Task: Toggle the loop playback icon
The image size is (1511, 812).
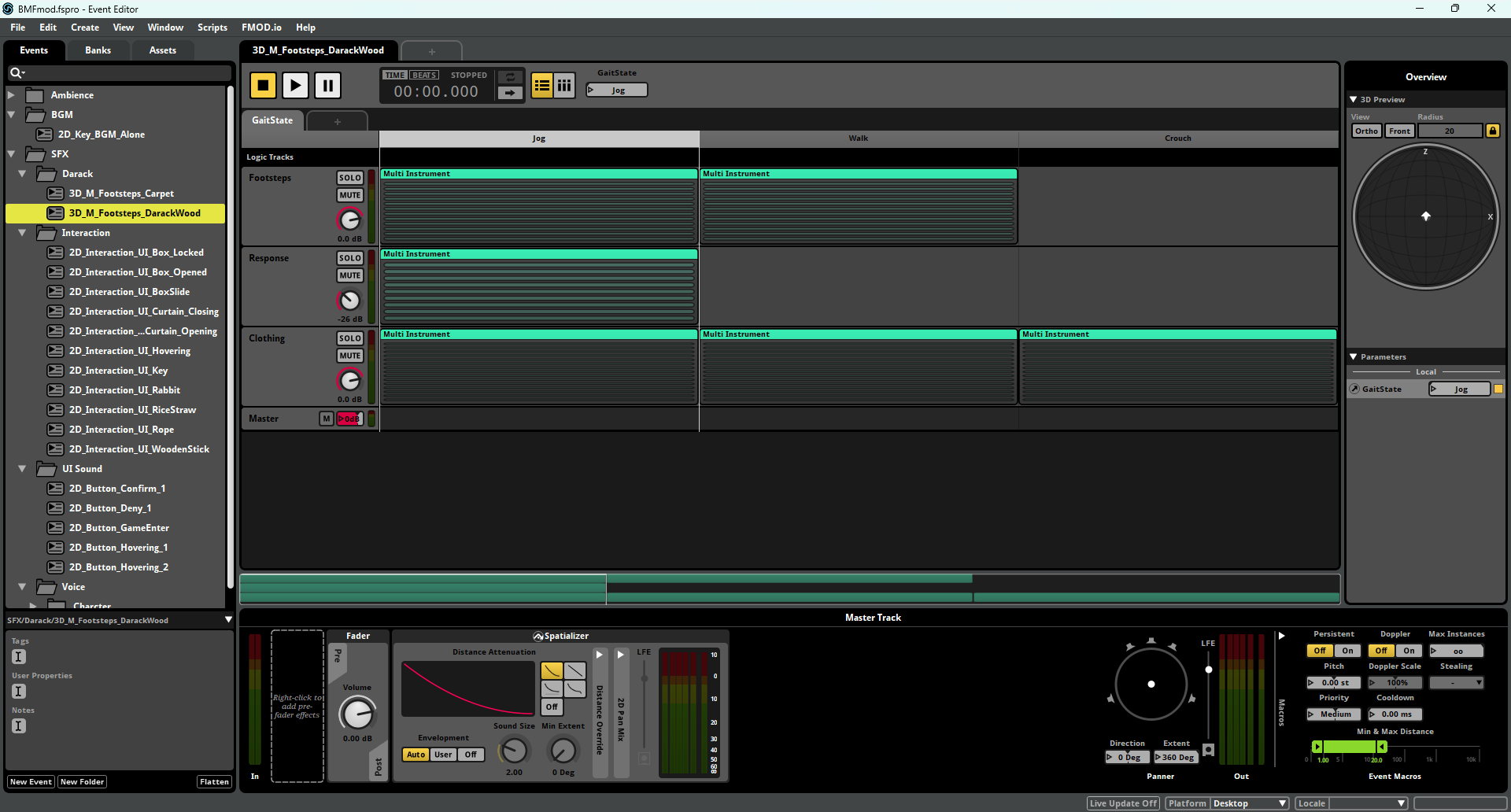Action: click(x=510, y=76)
